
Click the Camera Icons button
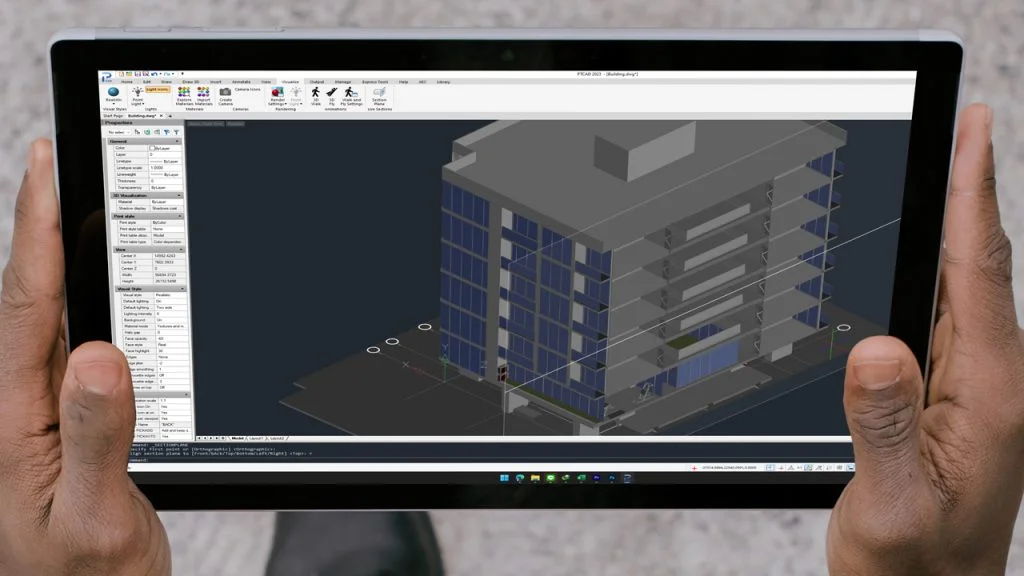pyautogui.click(x=248, y=89)
